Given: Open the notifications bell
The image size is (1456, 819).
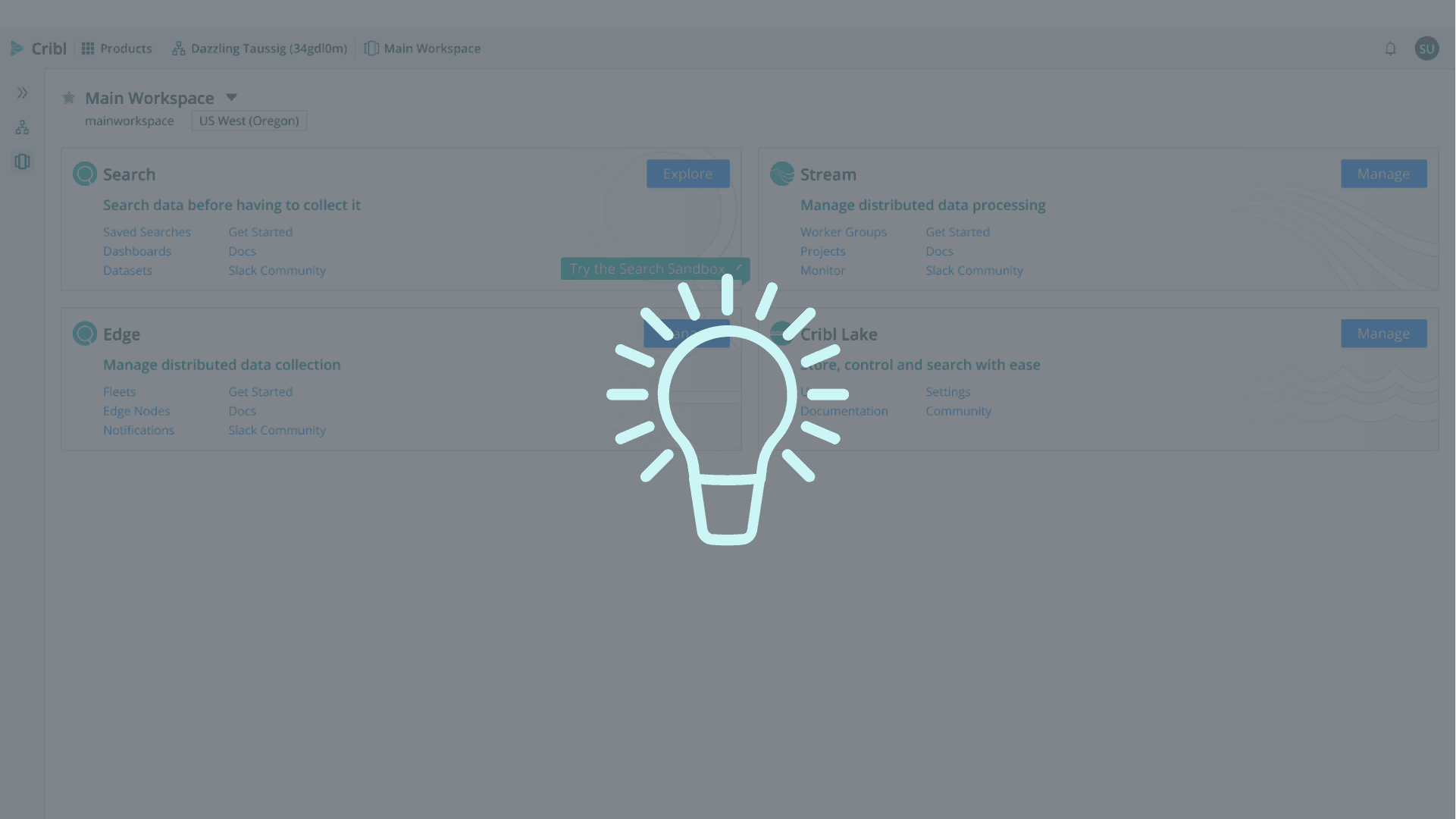Looking at the screenshot, I should [1390, 49].
